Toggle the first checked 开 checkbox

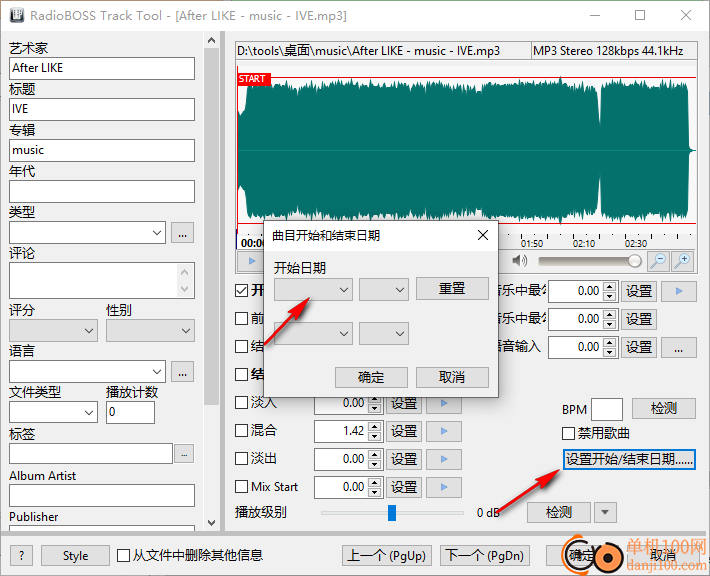(241, 290)
